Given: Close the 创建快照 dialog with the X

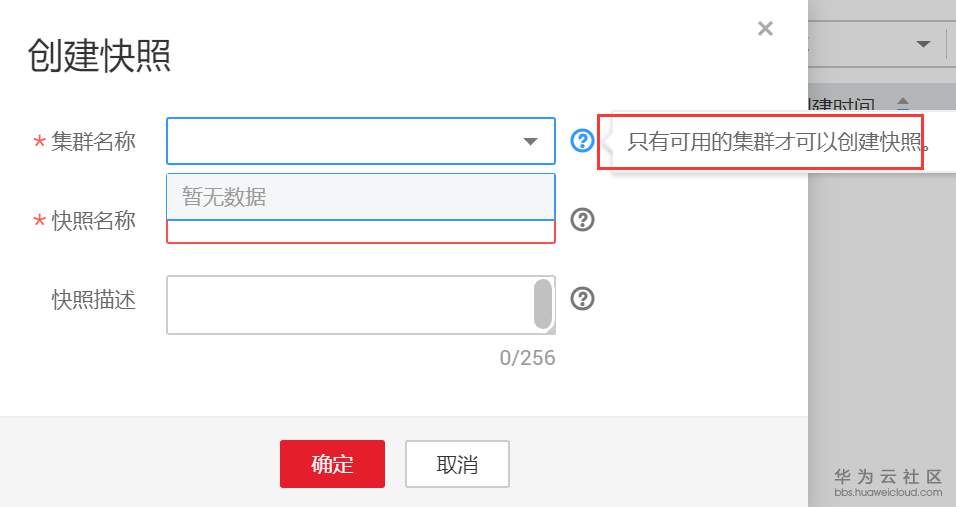Looking at the screenshot, I should (x=765, y=29).
